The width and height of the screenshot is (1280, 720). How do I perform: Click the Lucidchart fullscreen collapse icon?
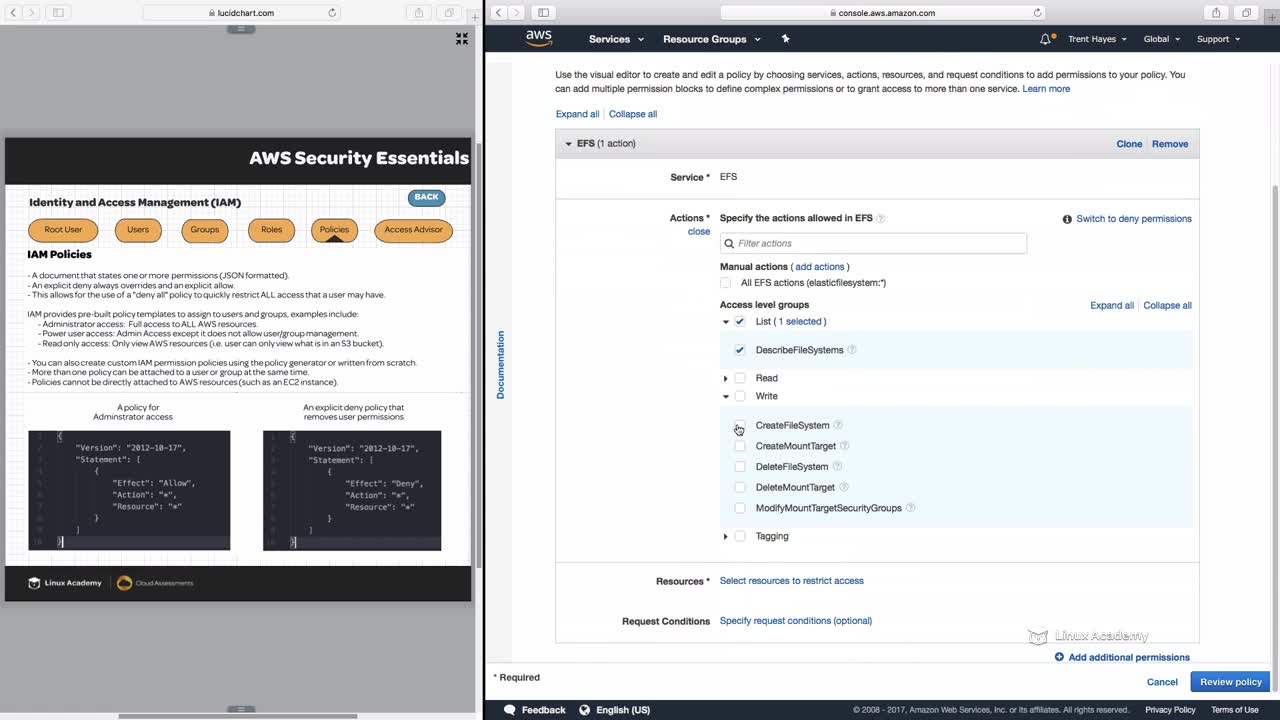(x=462, y=38)
